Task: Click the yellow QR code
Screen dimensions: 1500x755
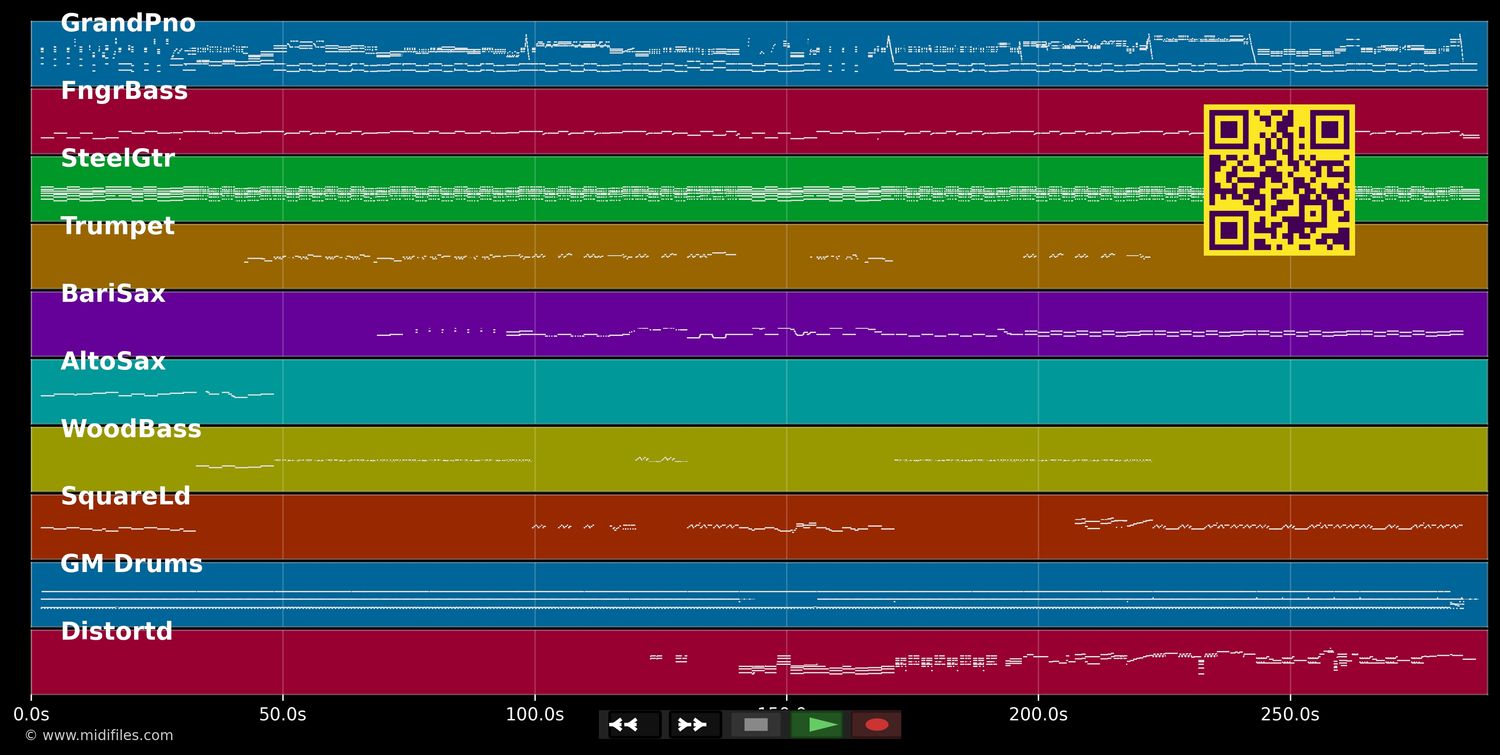Action: click(1279, 180)
